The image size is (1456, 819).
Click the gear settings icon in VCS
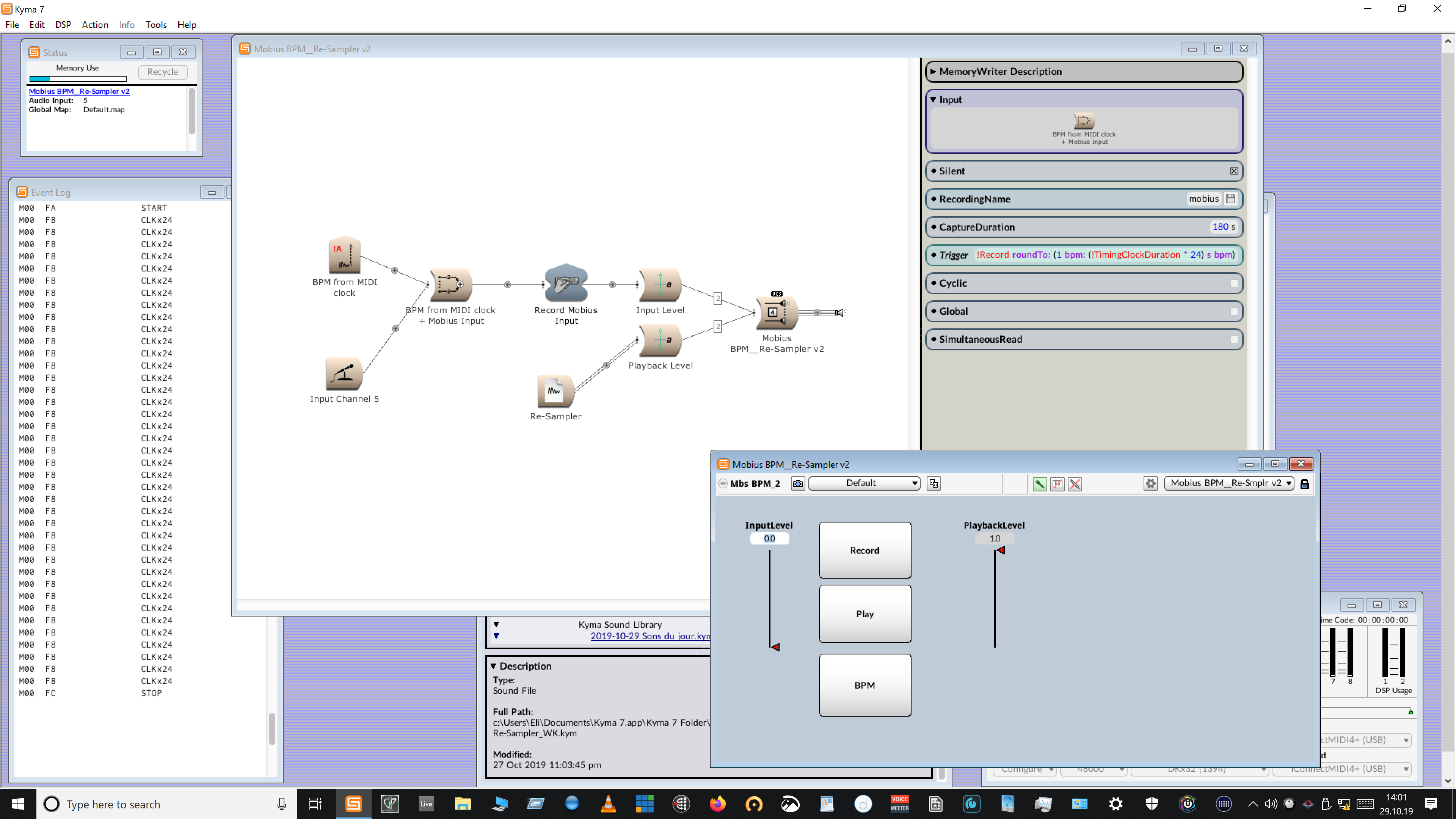tap(1150, 483)
